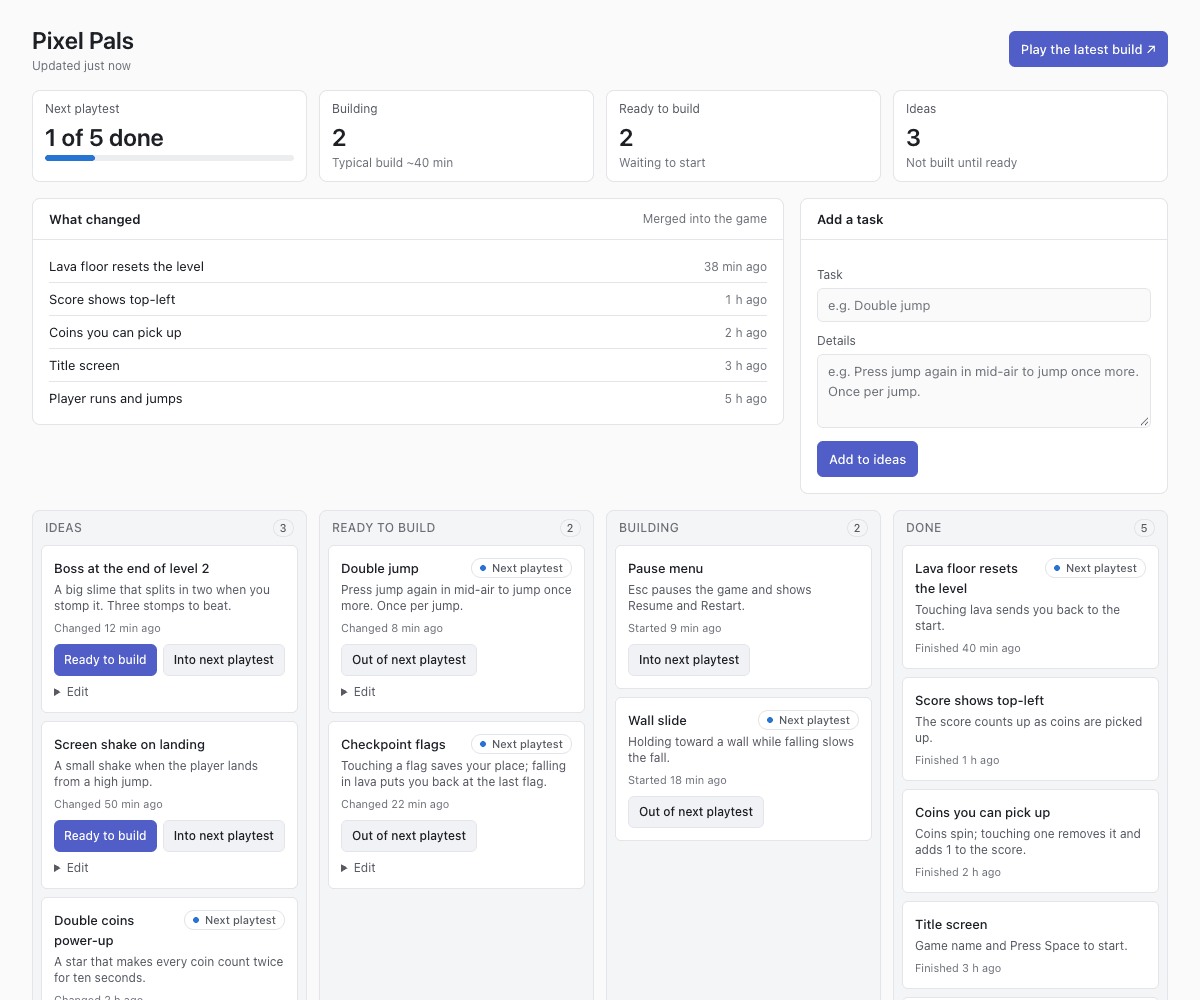
Task: Expand Edit on Checkpoint flags card
Action: click(x=358, y=868)
